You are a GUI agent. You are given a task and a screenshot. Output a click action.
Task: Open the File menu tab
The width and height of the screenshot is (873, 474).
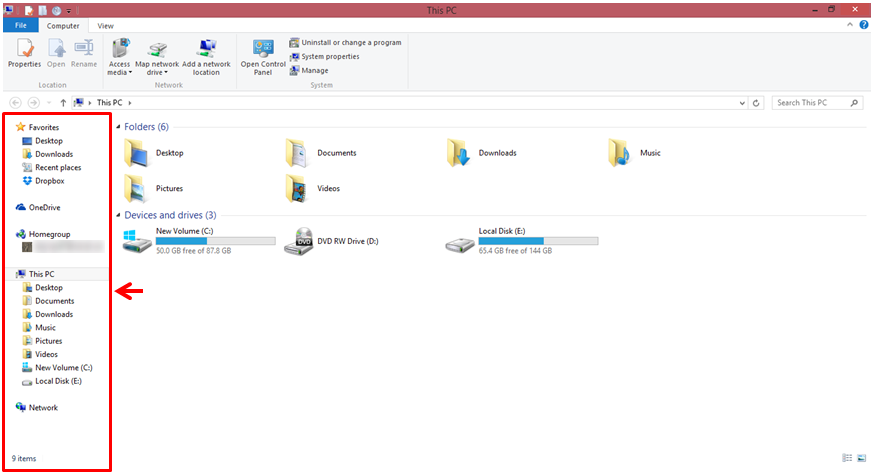coord(21,26)
